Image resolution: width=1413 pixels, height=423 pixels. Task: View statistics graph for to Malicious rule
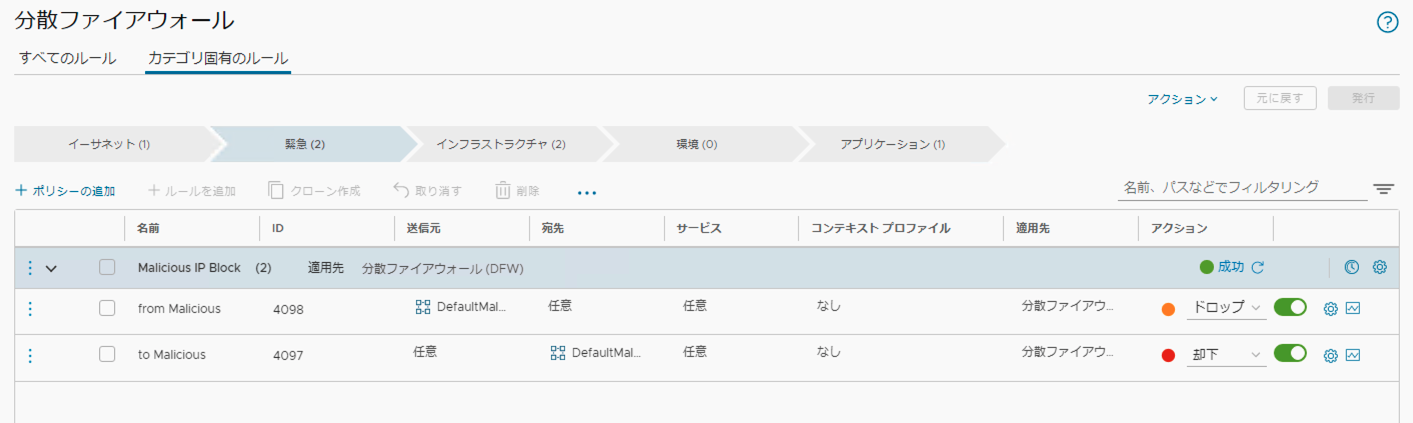point(1353,355)
